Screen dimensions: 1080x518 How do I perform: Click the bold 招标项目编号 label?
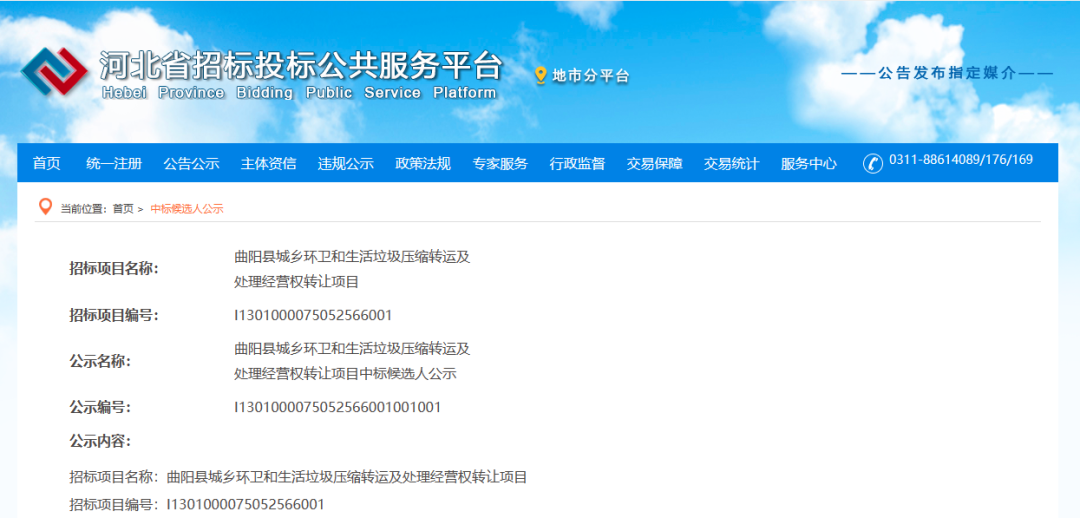pyautogui.click(x=114, y=315)
